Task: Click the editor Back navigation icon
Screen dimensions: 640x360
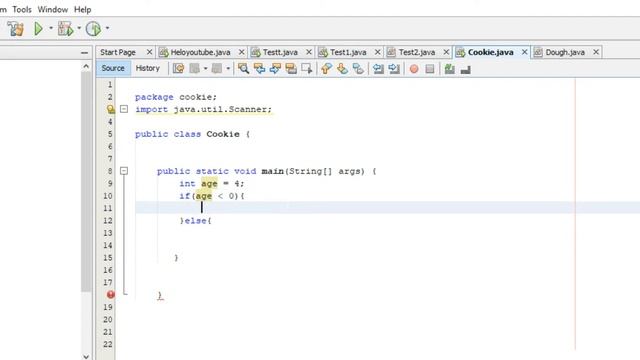Action: click(x=195, y=69)
